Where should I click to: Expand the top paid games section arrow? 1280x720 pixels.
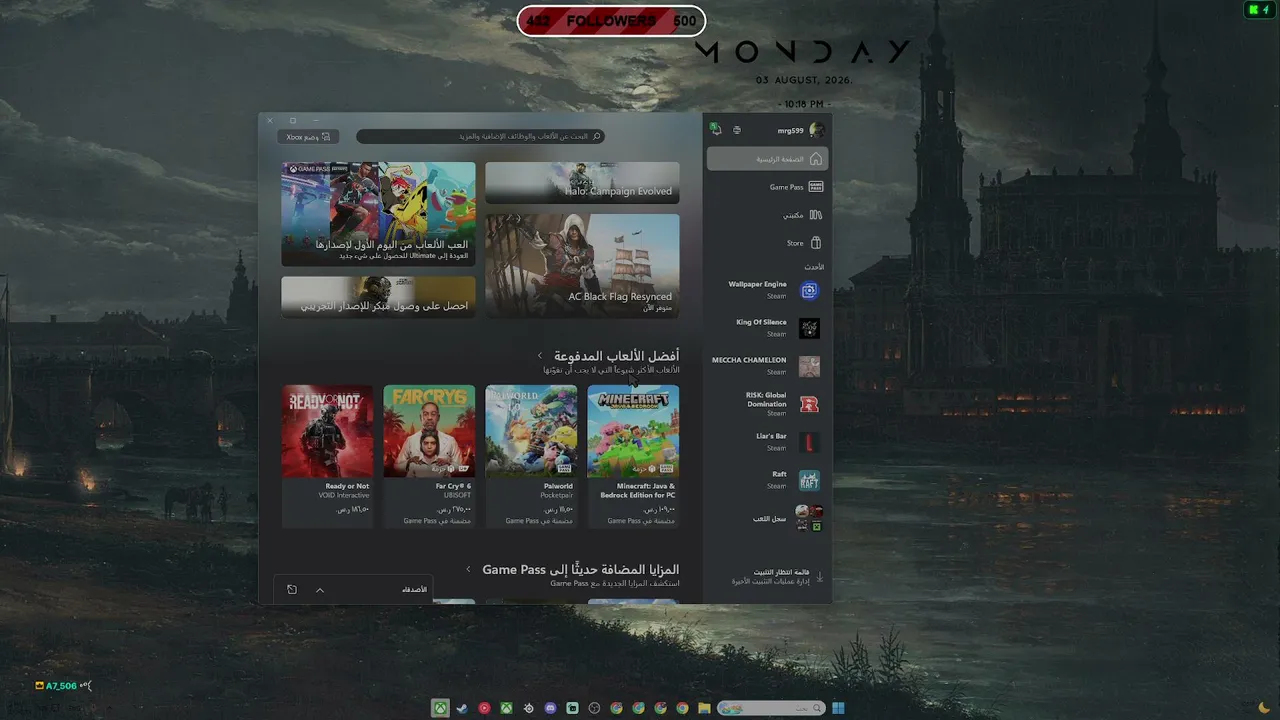point(540,356)
